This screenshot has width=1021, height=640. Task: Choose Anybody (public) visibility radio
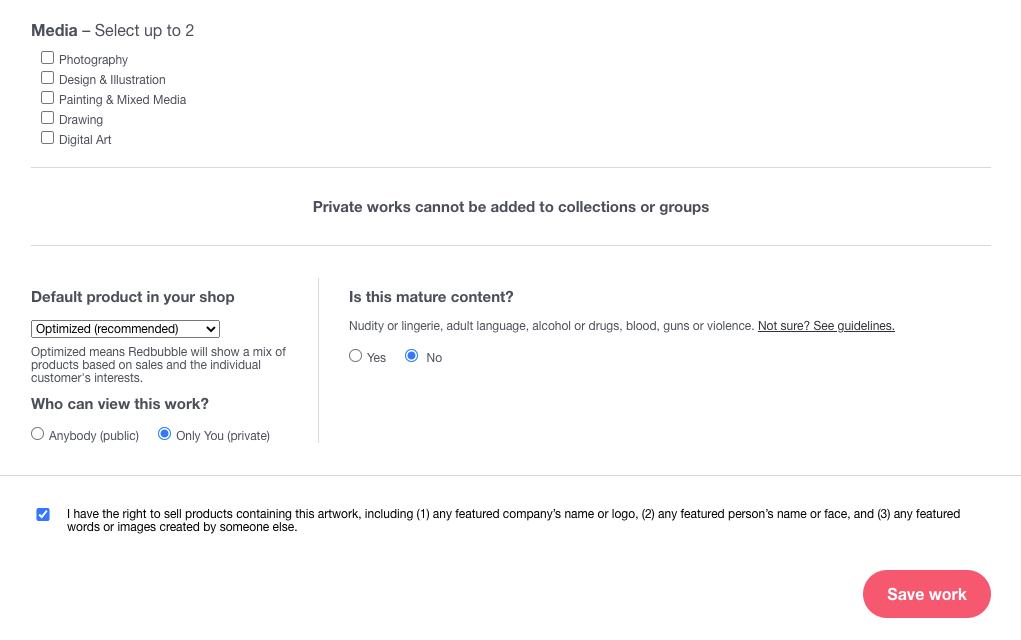37,434
